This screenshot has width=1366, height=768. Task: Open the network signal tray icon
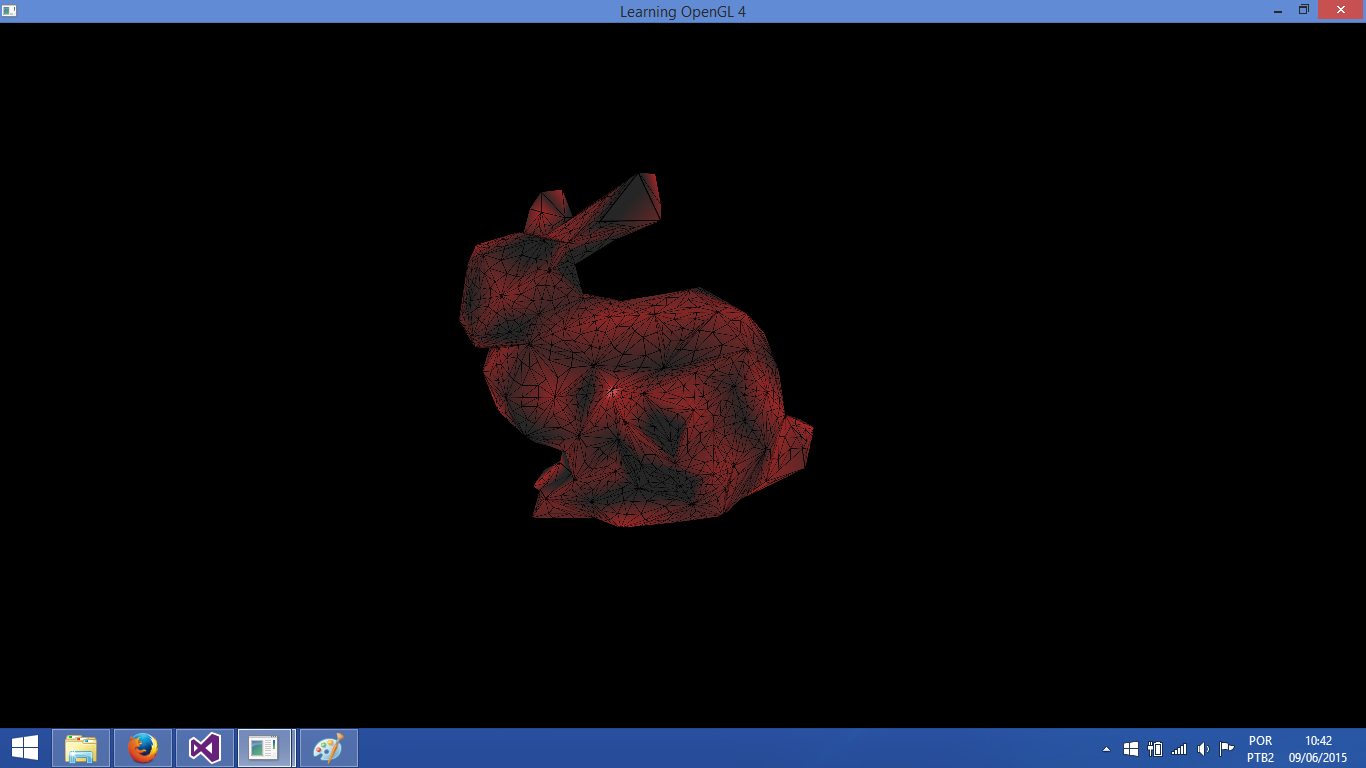pyautogui.click(x=1179, y=749)
